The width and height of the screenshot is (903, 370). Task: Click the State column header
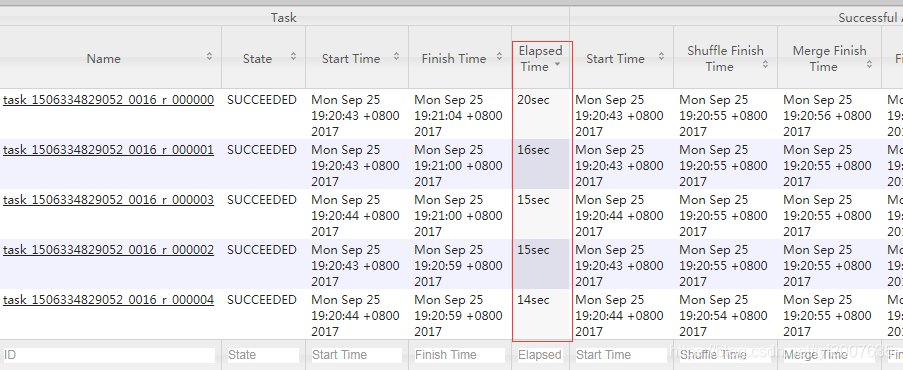point(263,57)
